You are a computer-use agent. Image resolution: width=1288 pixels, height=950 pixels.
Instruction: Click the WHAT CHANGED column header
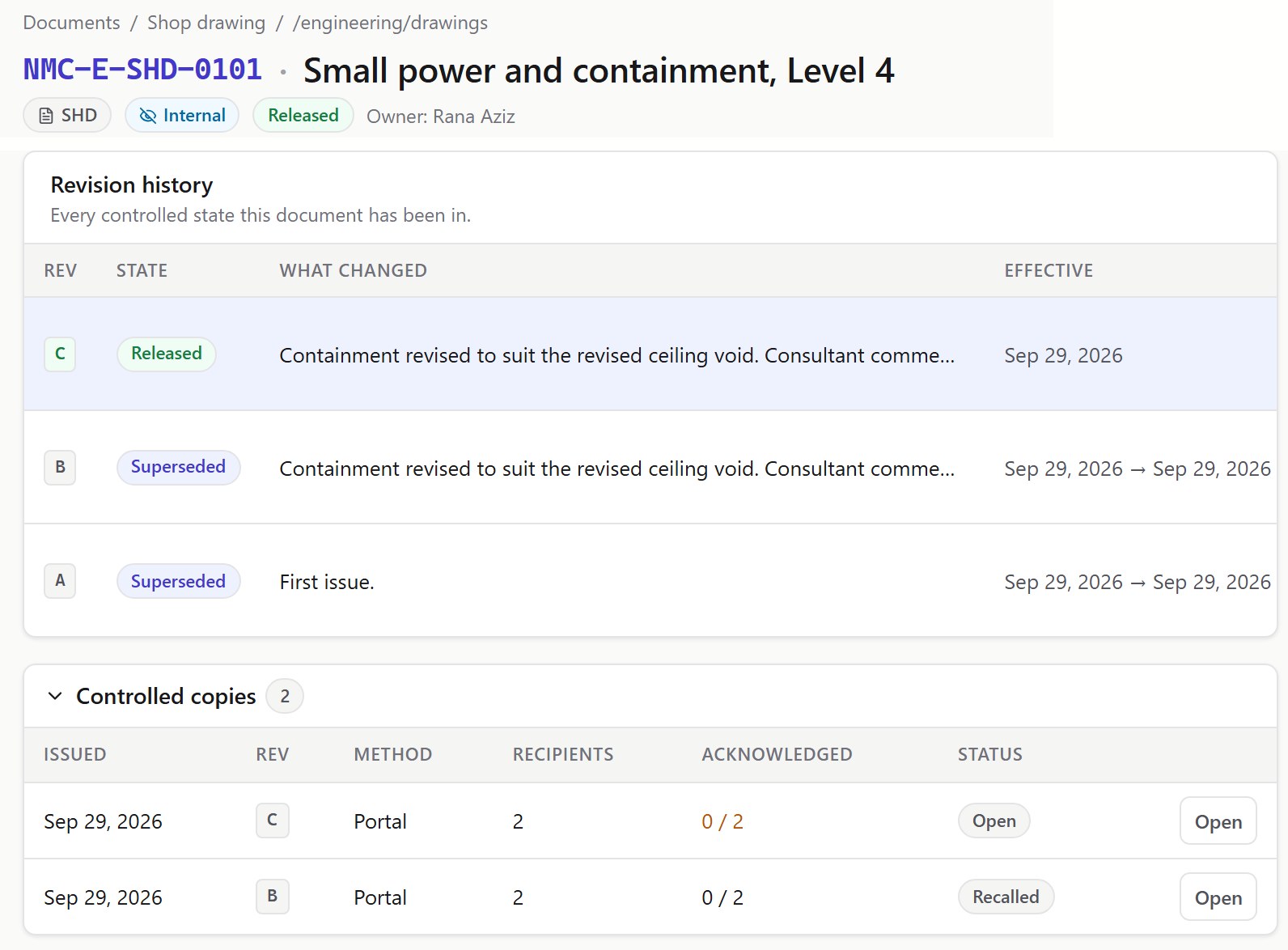pyautogui.click(x=353, y=270)
